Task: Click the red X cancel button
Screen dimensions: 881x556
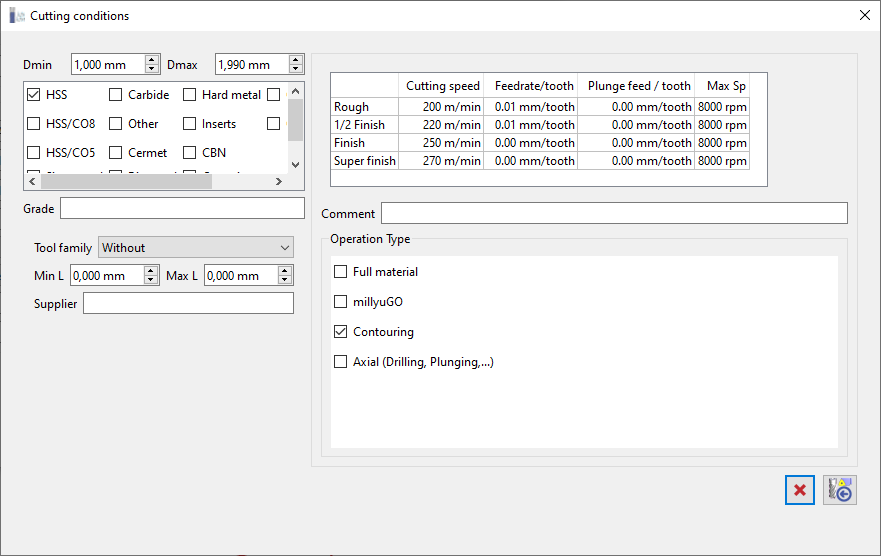Action: [800, 490]
